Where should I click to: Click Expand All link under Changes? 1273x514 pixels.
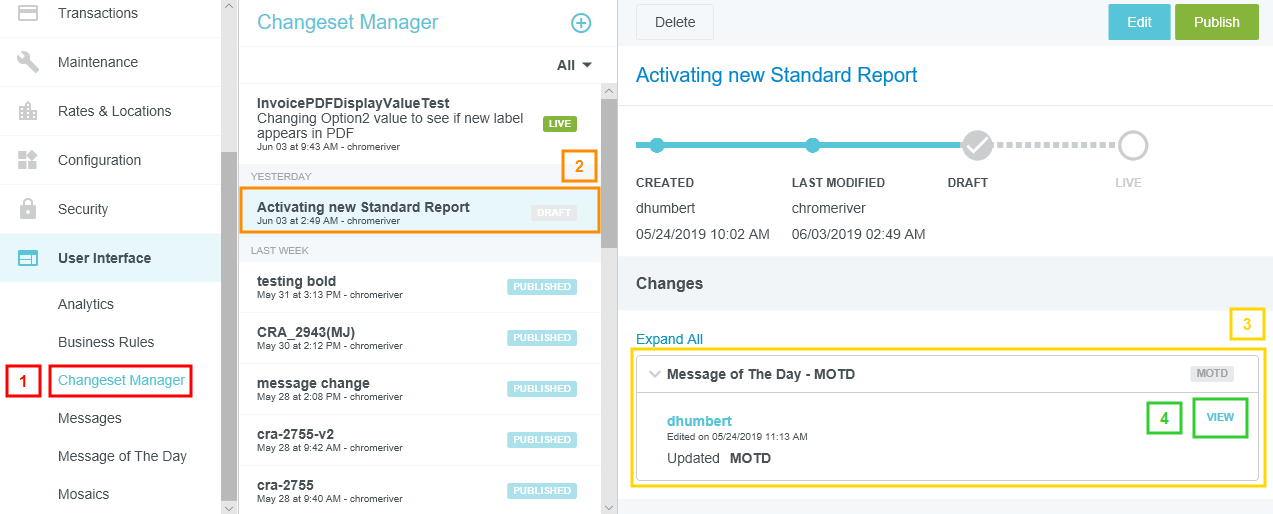(x=669, y=339)
